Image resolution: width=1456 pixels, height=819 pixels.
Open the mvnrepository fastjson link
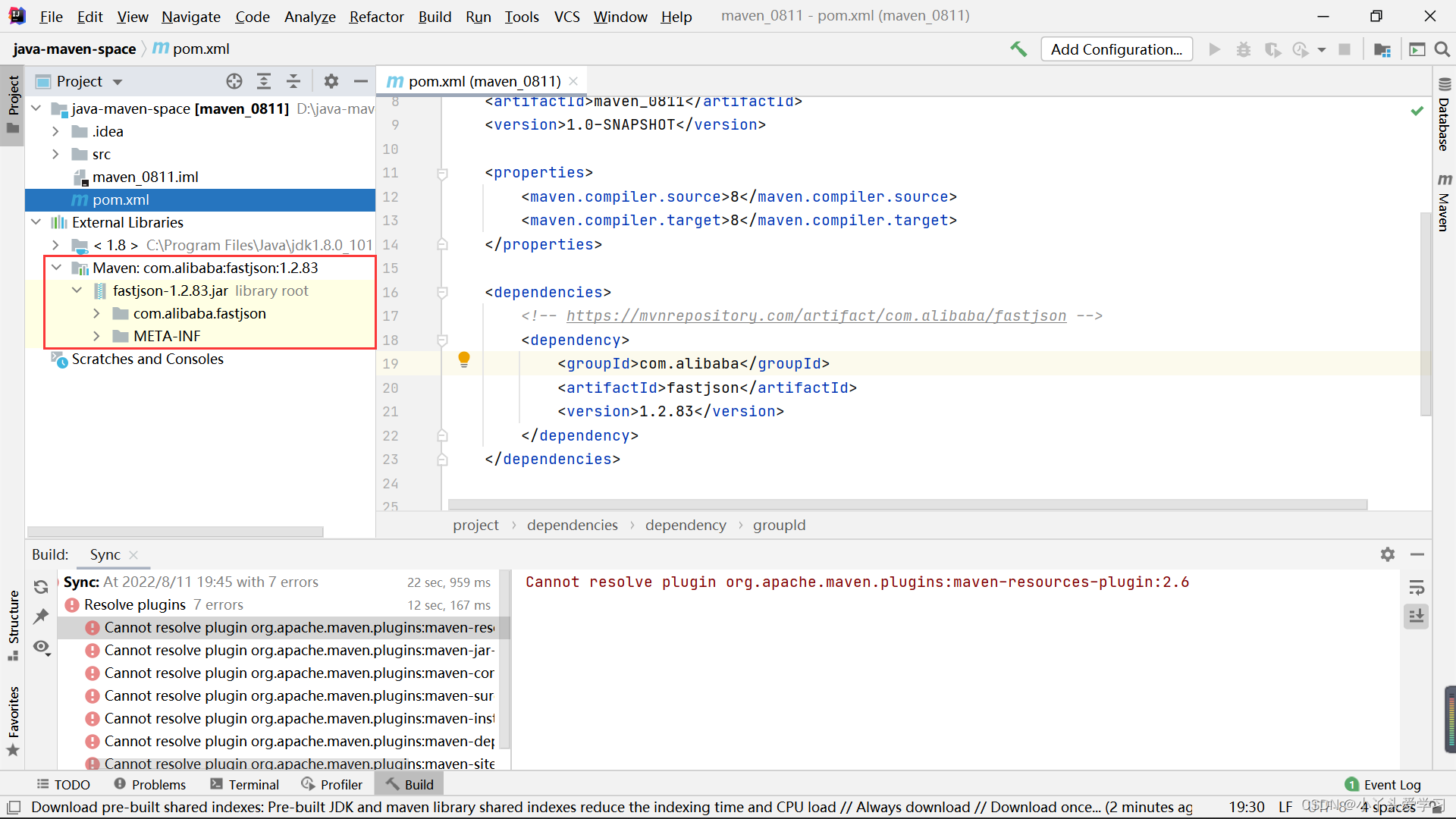[816, 315]
